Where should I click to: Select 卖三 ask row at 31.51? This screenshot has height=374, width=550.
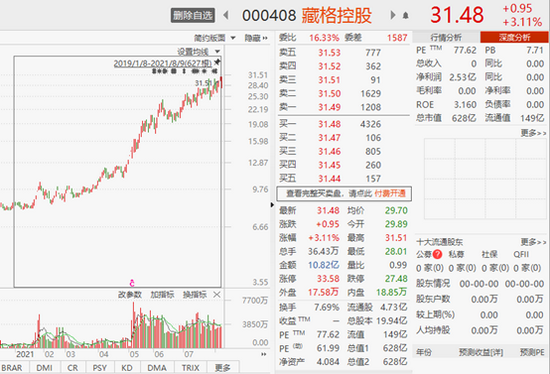coord(344,80)
